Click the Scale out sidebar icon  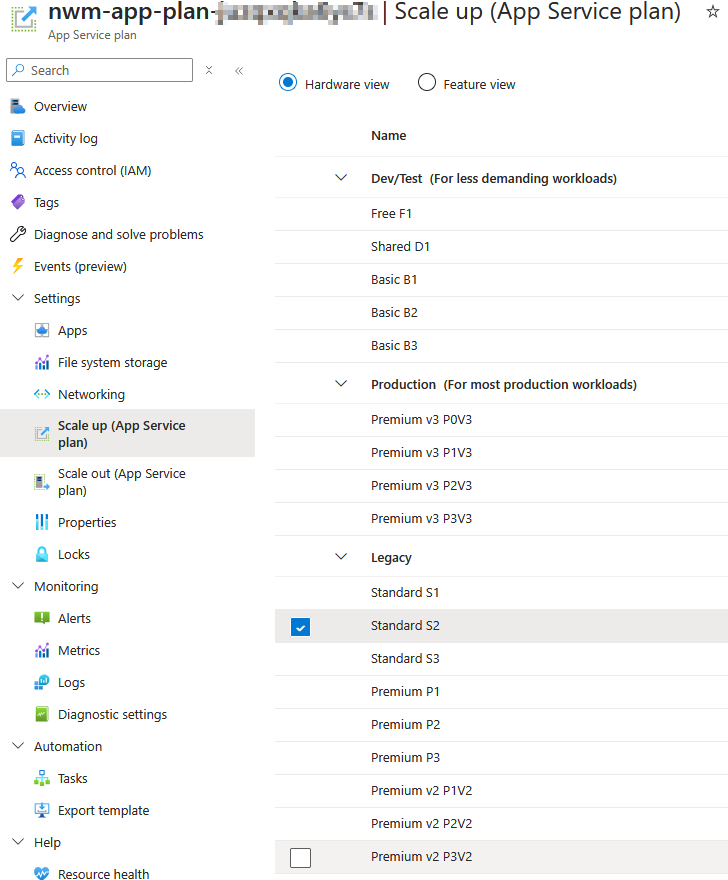42,482
